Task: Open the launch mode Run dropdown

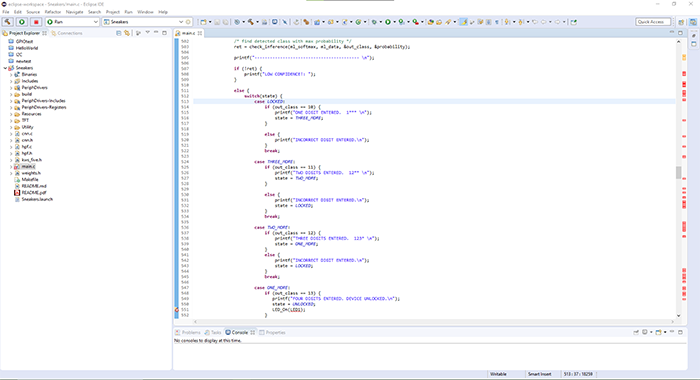Action: click(72, 22)
